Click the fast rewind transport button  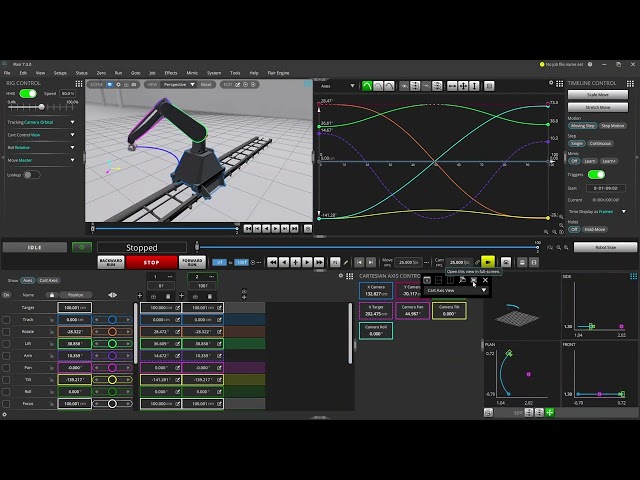point(272,262)
